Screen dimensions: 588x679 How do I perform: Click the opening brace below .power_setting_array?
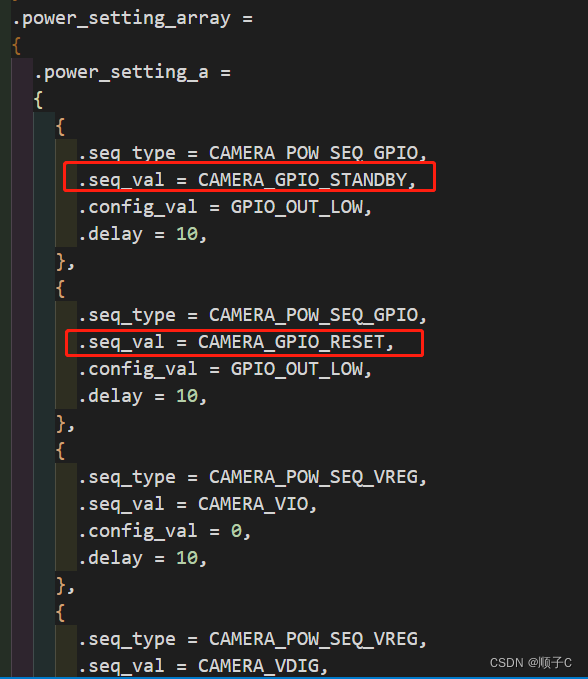point(16,45)
